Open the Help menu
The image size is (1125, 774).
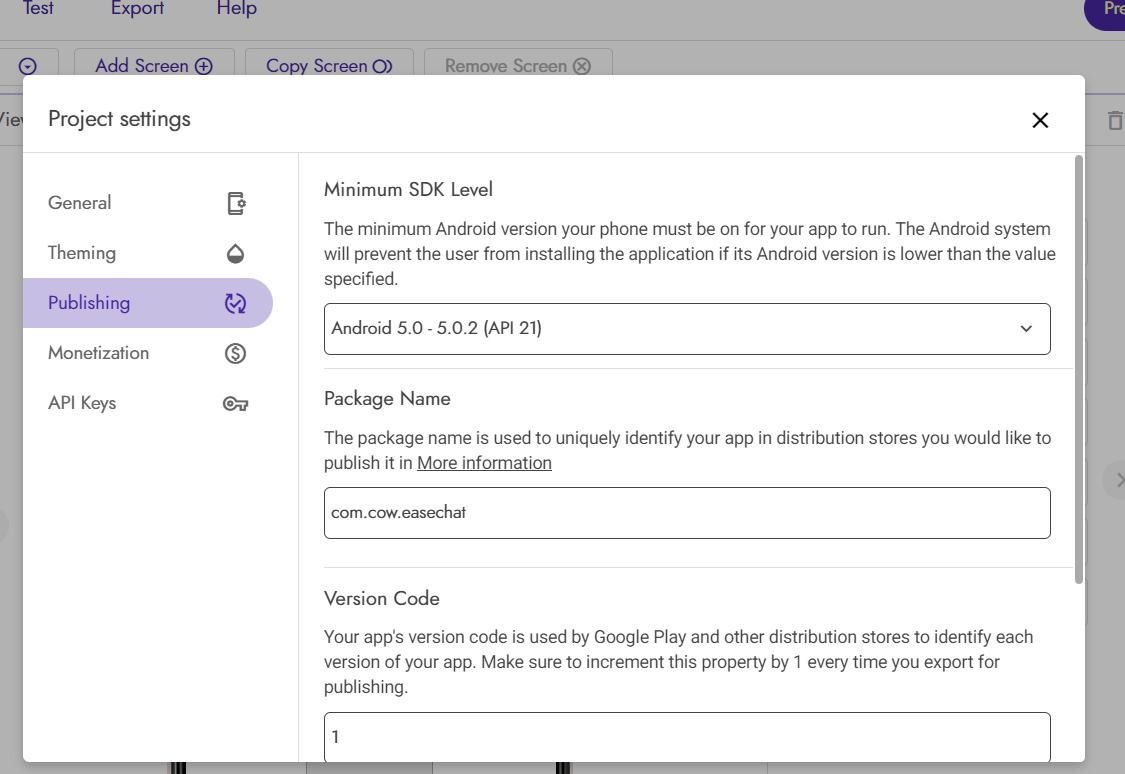pyautogui.click(x=237, y=9)
